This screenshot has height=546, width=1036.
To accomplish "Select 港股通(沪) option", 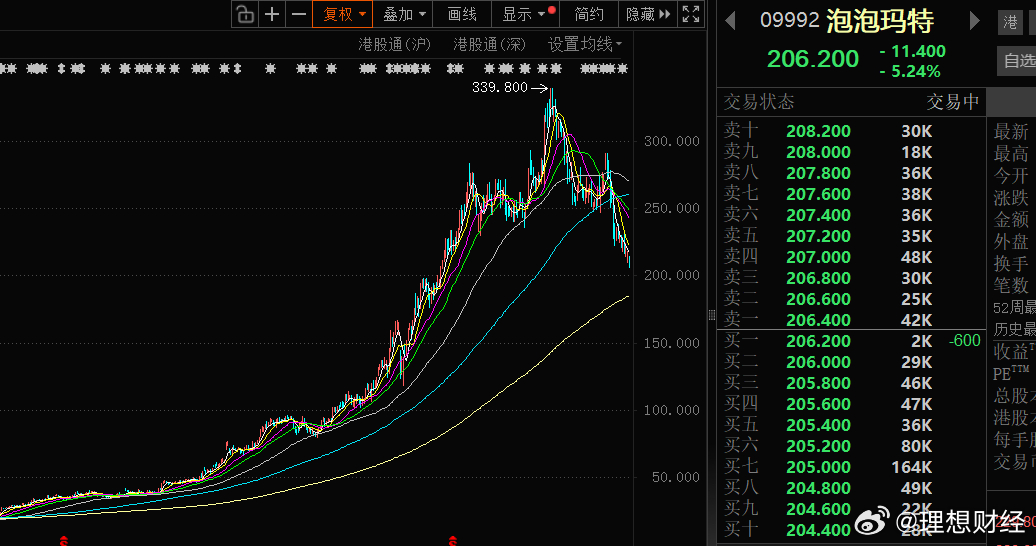I will (x=394, y=44).
